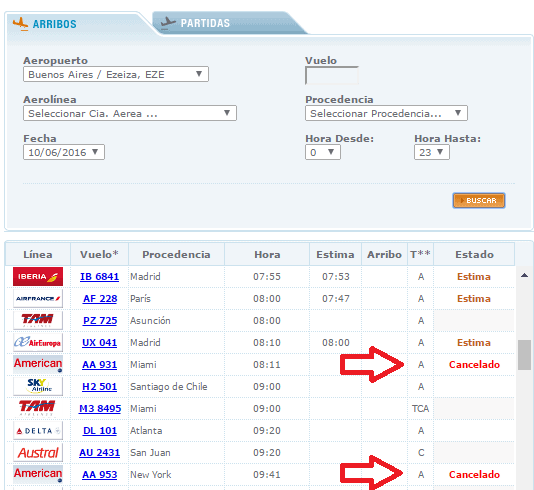
Task: Expand the Aerolínea airline selector
Action: coord(130,113)
